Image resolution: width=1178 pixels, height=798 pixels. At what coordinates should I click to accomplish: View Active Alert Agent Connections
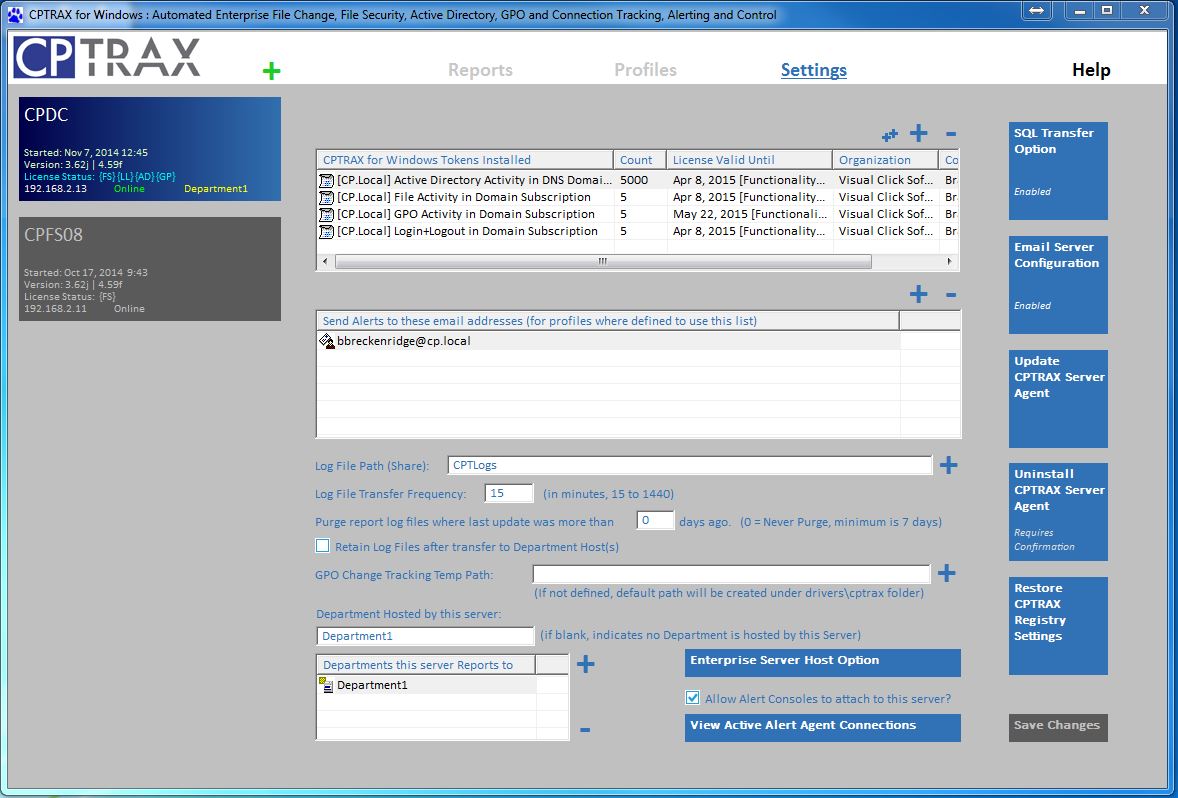click(x=823, y=727)
